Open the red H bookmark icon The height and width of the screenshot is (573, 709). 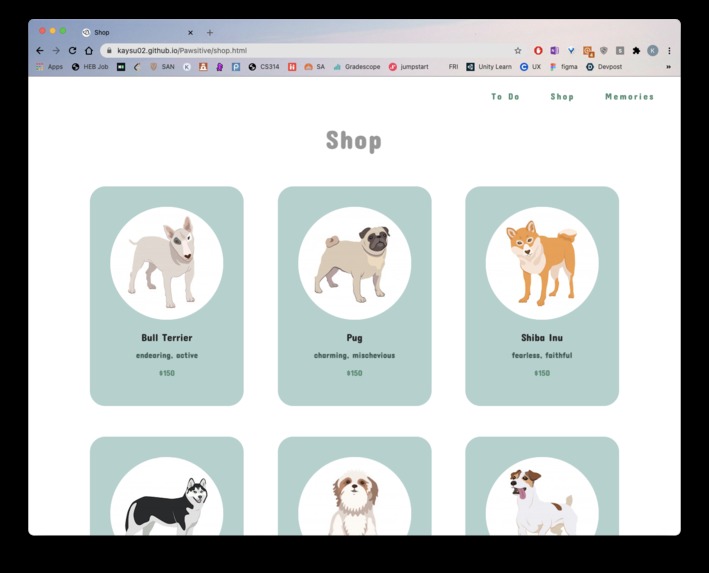coord(292,67)
